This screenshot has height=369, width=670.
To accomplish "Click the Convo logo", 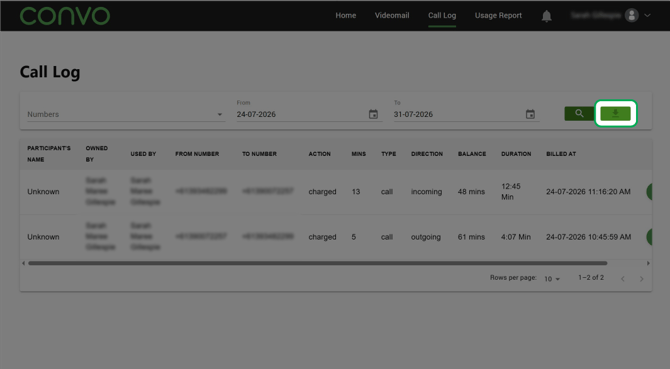I will pos(65,16).
